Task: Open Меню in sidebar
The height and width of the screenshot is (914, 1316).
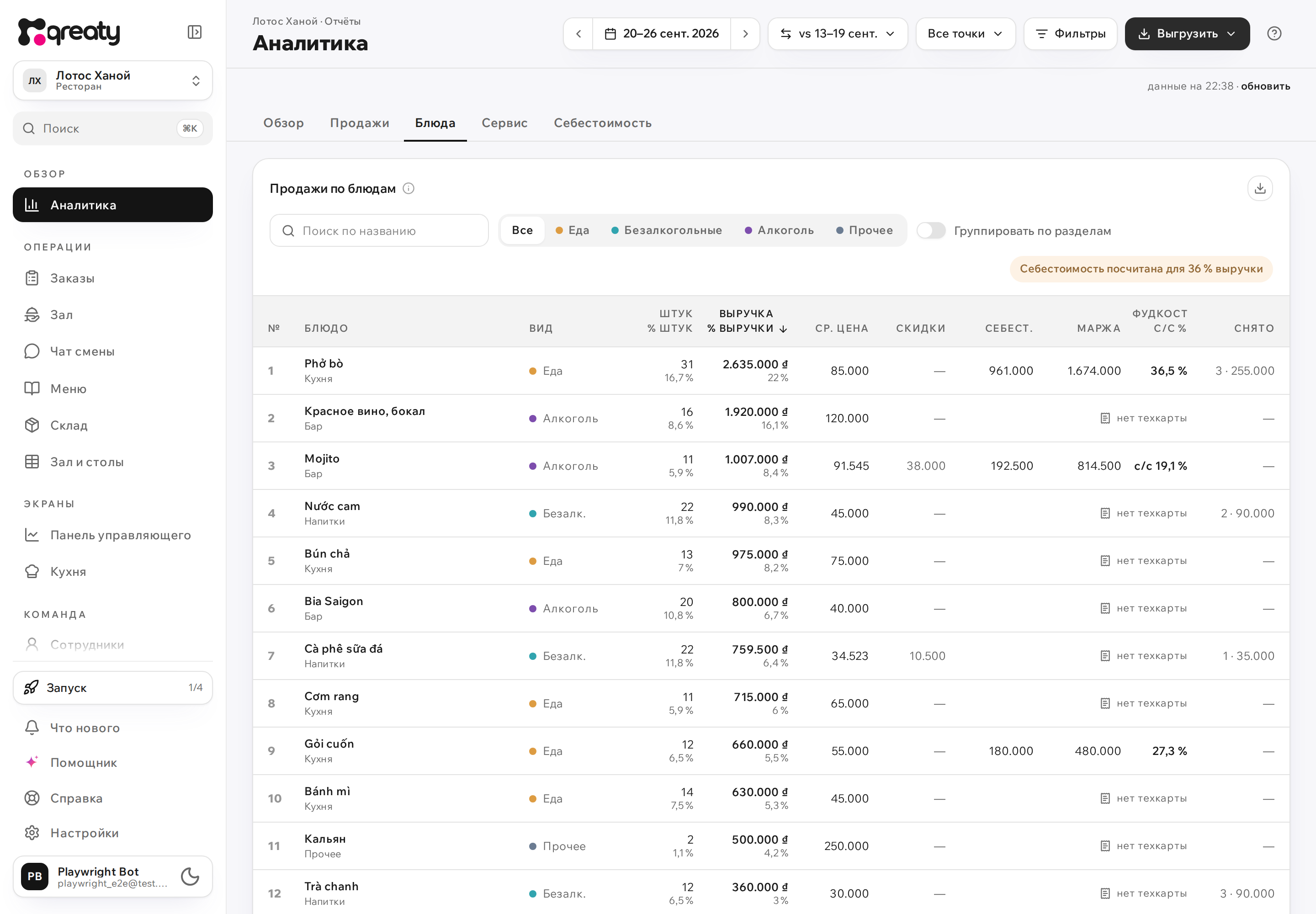Action: tap(113, 389)
